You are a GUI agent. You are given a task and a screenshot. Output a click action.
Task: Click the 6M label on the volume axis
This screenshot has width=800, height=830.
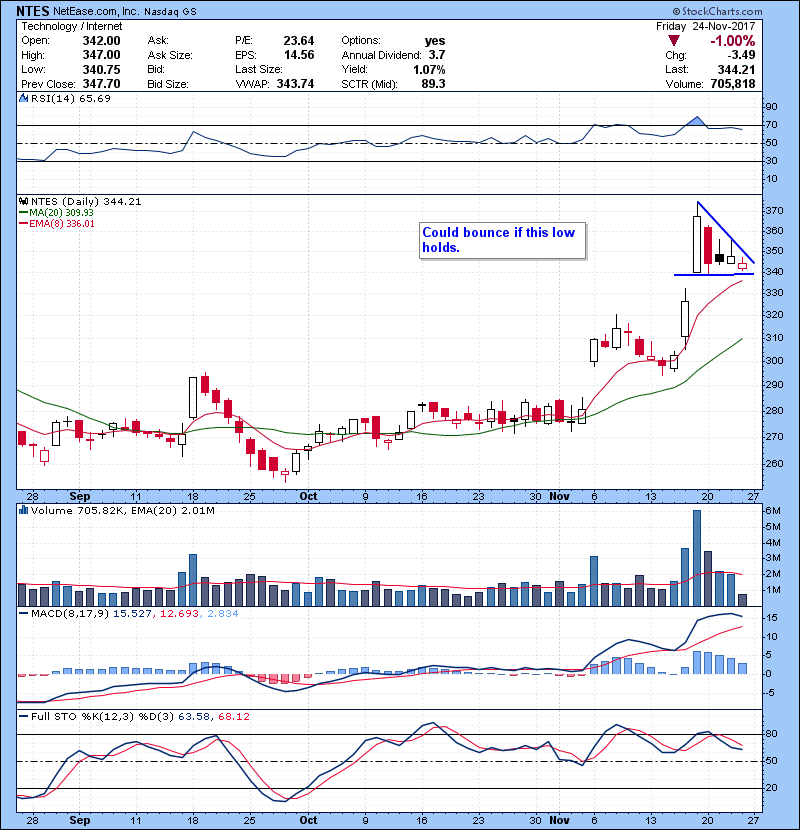pos(772,511)
